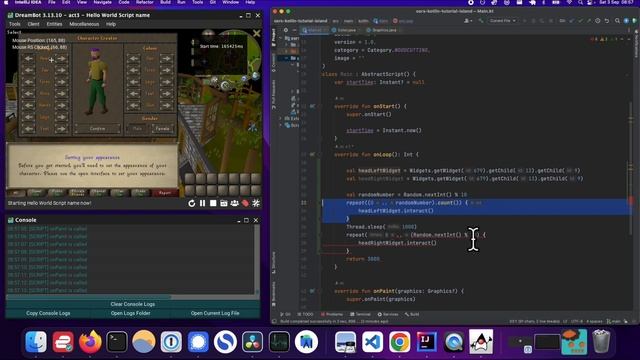The height and width of the screenshot is (360, 640).
Task: Click the rollback undo arrow icon
Action: point(607,20)
